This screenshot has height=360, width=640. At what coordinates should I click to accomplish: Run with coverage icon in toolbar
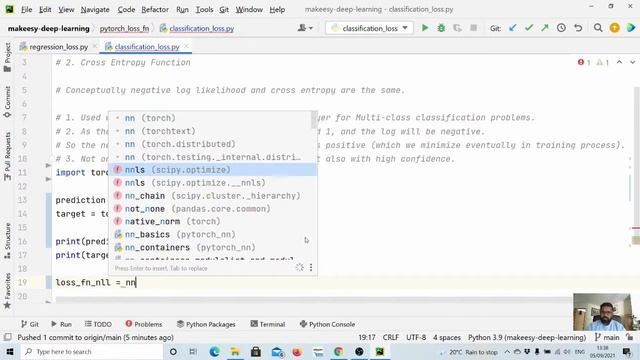[458, 28]
